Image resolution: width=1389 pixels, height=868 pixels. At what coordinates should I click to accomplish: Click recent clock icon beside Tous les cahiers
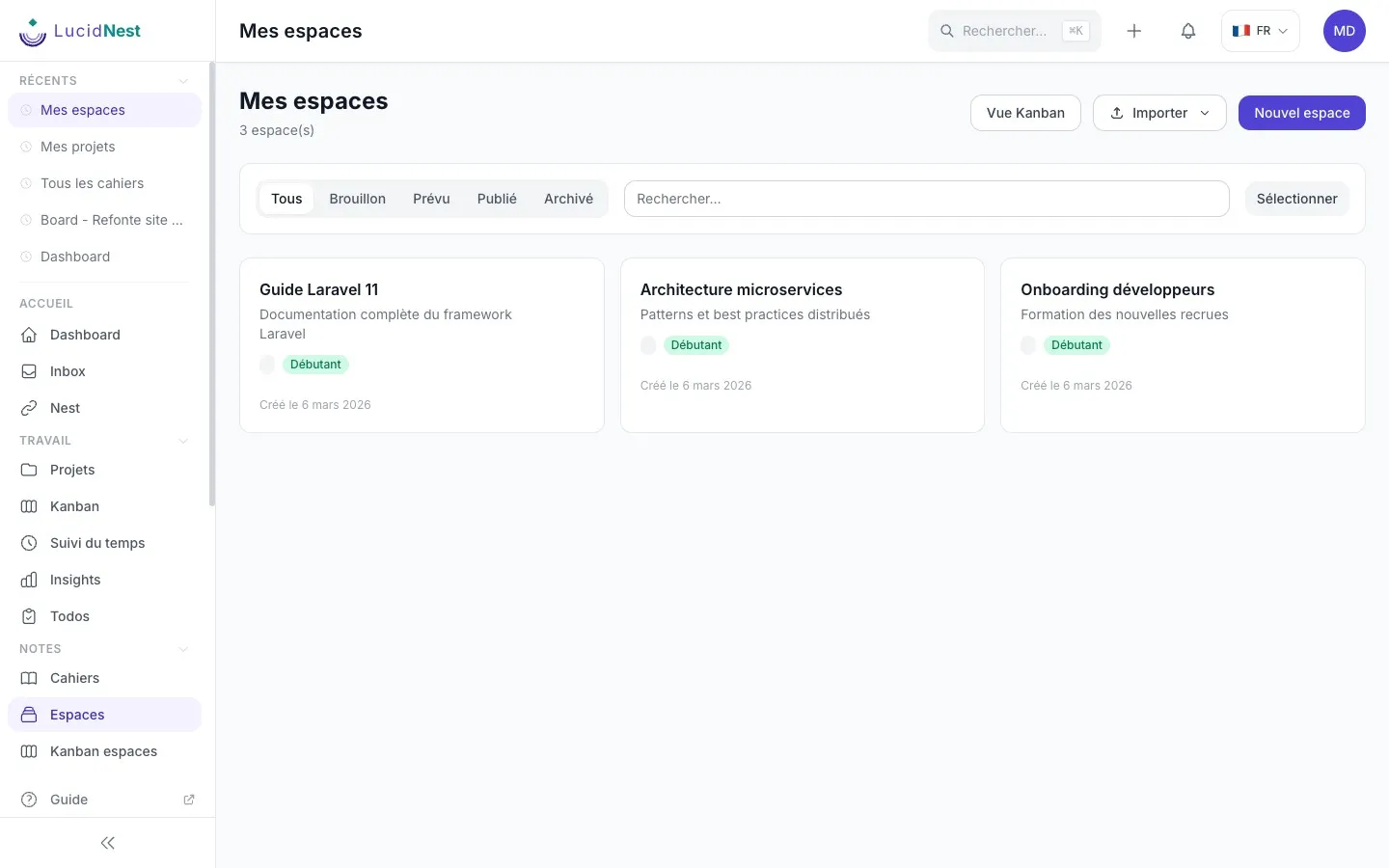click(26, 183)
